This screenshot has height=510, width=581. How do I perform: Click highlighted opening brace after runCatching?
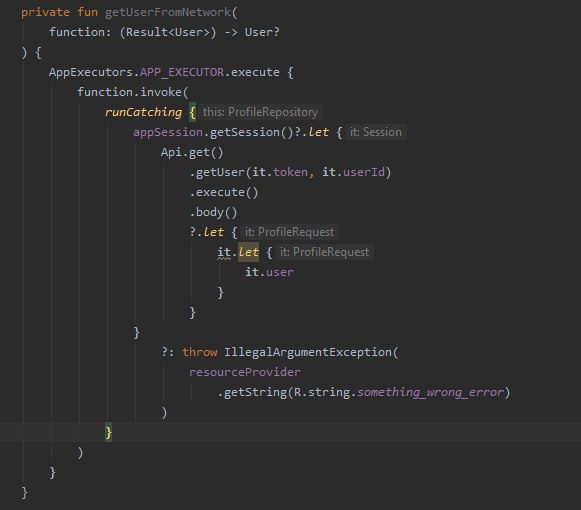point(192,112)
